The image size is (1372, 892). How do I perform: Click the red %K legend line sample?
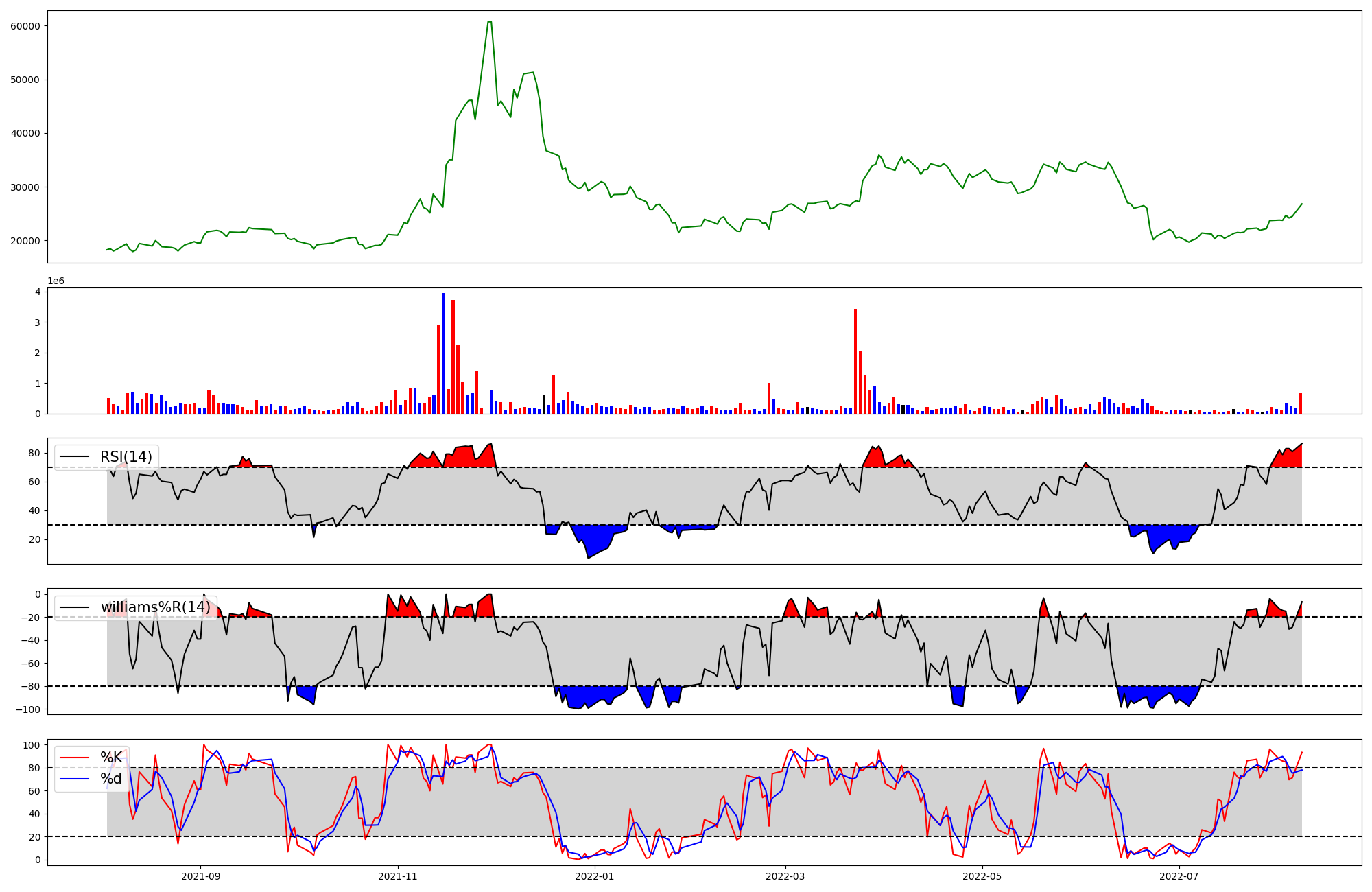coord(75,758)
